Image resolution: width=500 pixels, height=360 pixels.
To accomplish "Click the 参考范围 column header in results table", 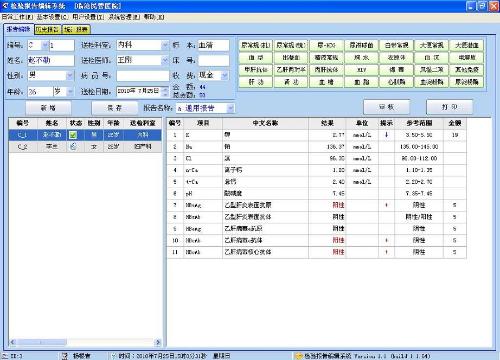I will point(419,123).
